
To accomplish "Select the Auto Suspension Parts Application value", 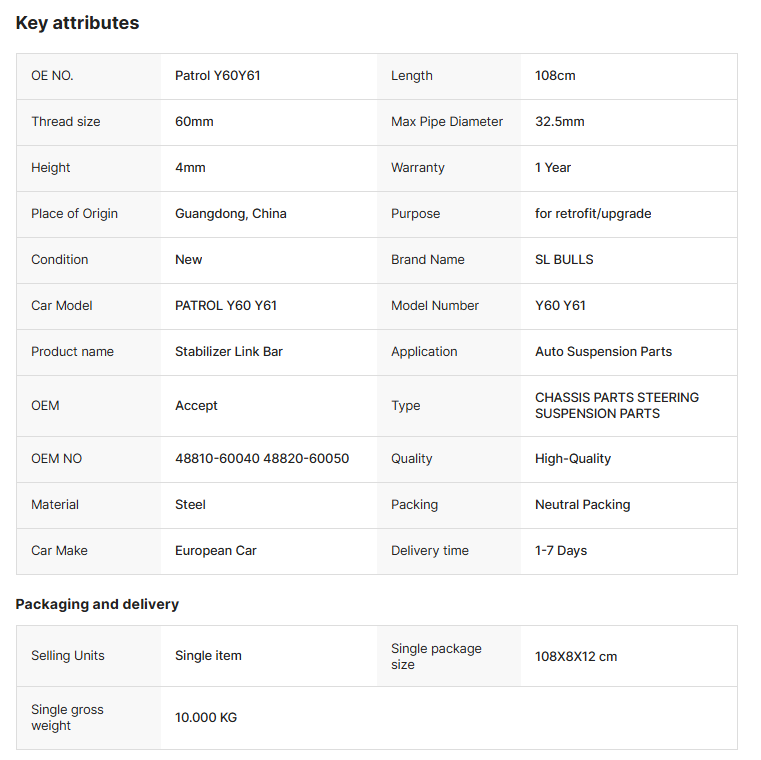I will click(x=603, y=351).
